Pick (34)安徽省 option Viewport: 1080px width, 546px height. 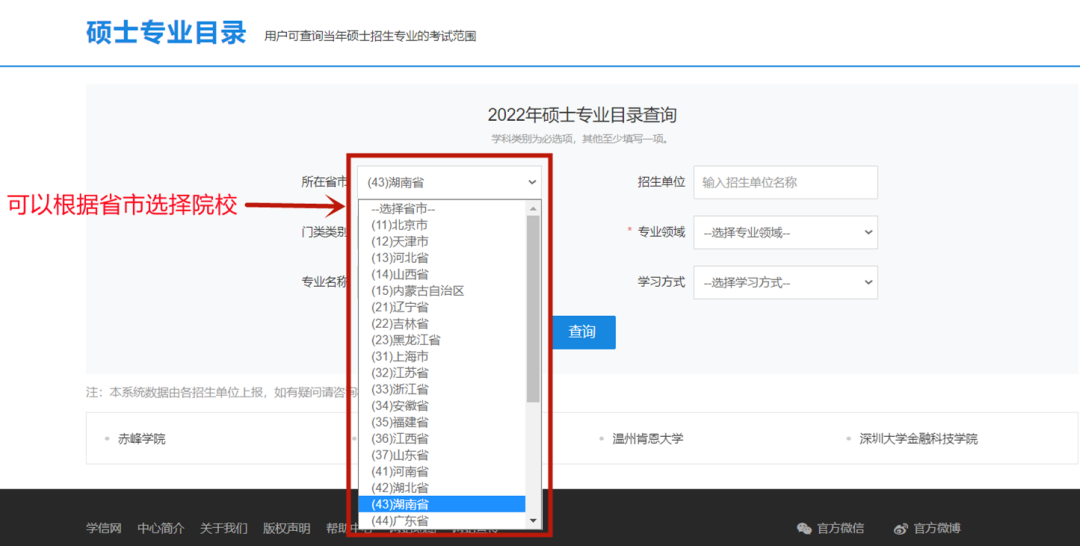pos(442,406)
